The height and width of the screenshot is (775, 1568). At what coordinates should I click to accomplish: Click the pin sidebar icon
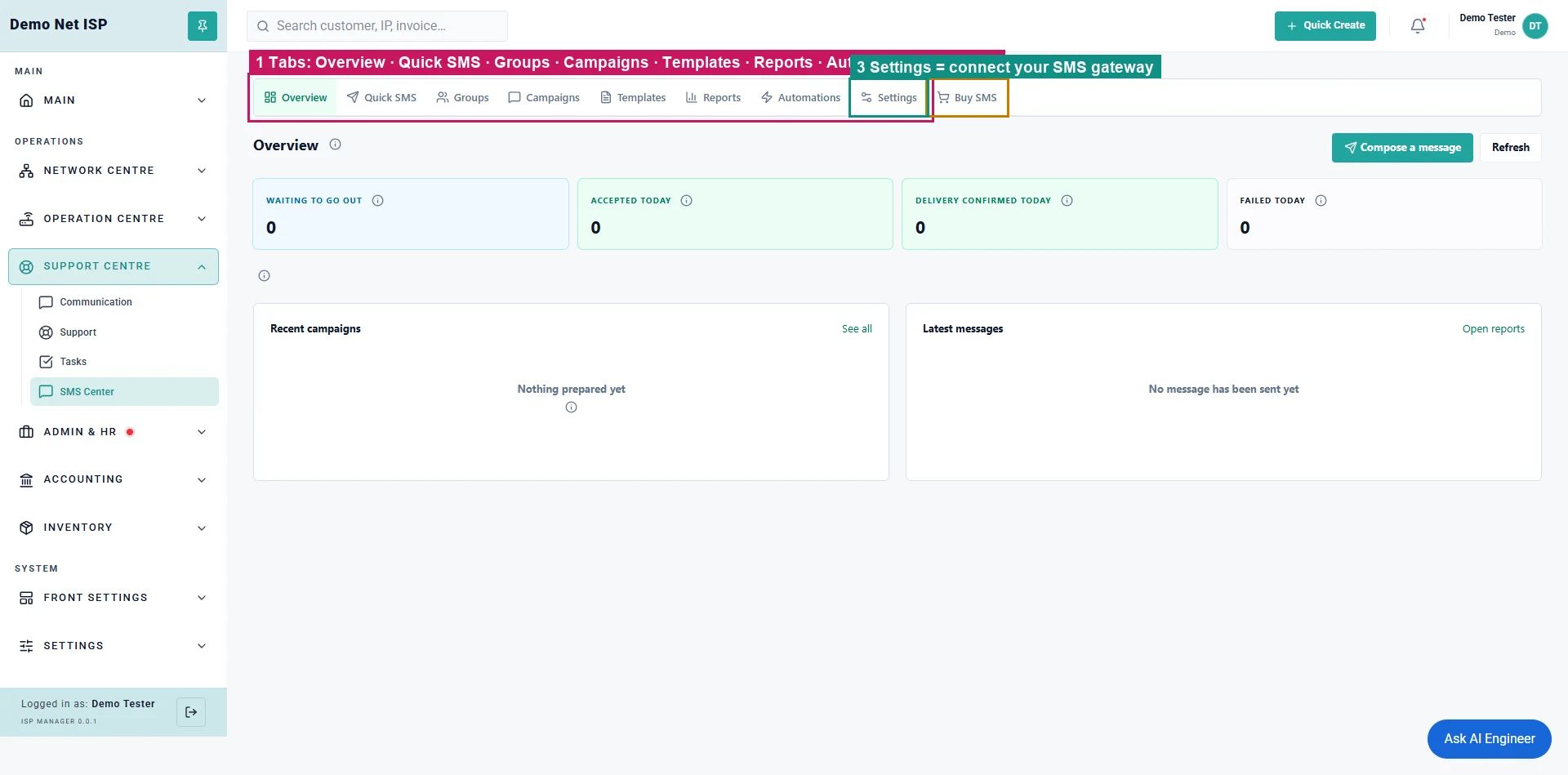(203, 25)
